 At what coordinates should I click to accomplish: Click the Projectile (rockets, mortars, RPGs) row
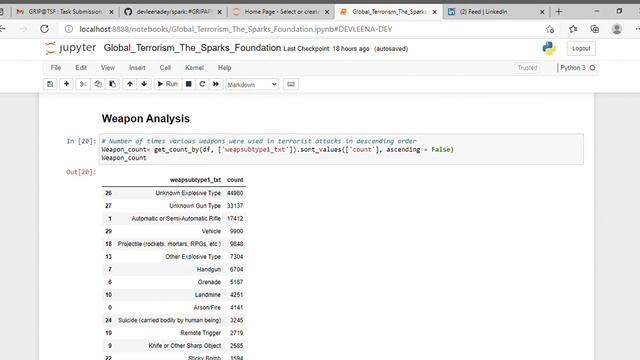(x=173, y=244)
